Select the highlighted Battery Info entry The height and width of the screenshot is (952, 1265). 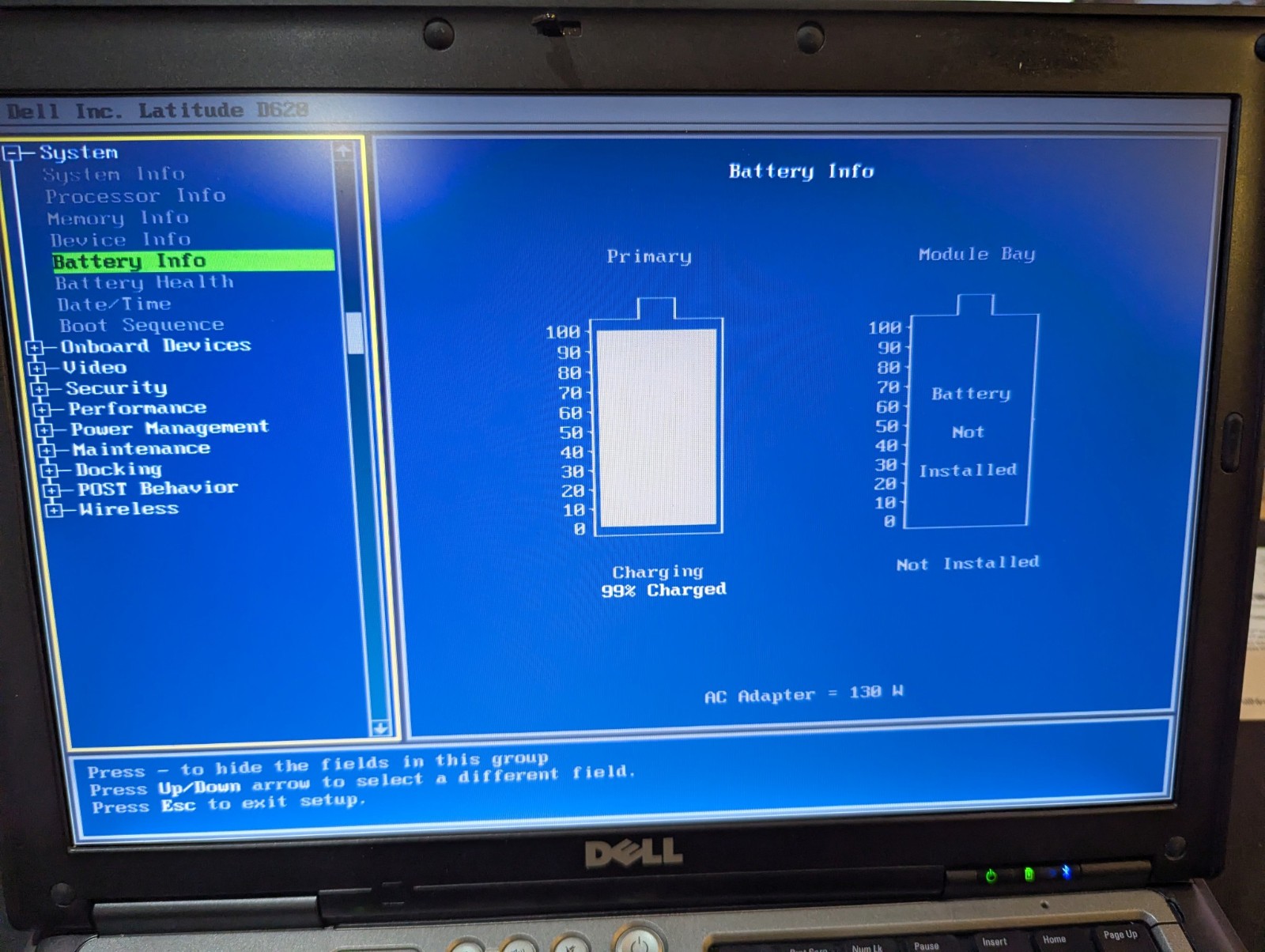click(193, 261)
